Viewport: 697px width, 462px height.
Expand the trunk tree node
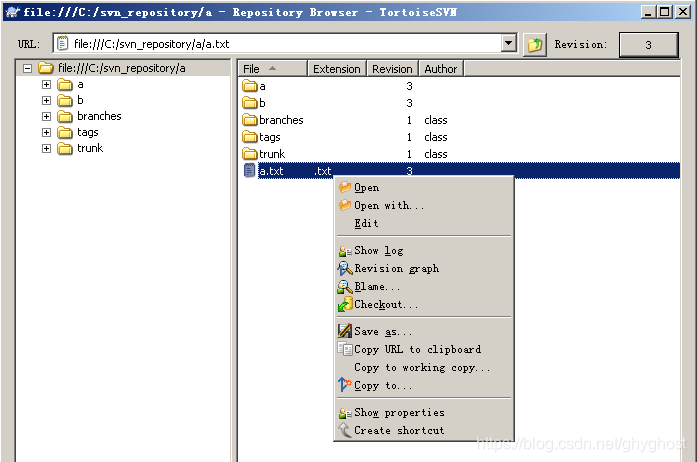click(46, 148)
